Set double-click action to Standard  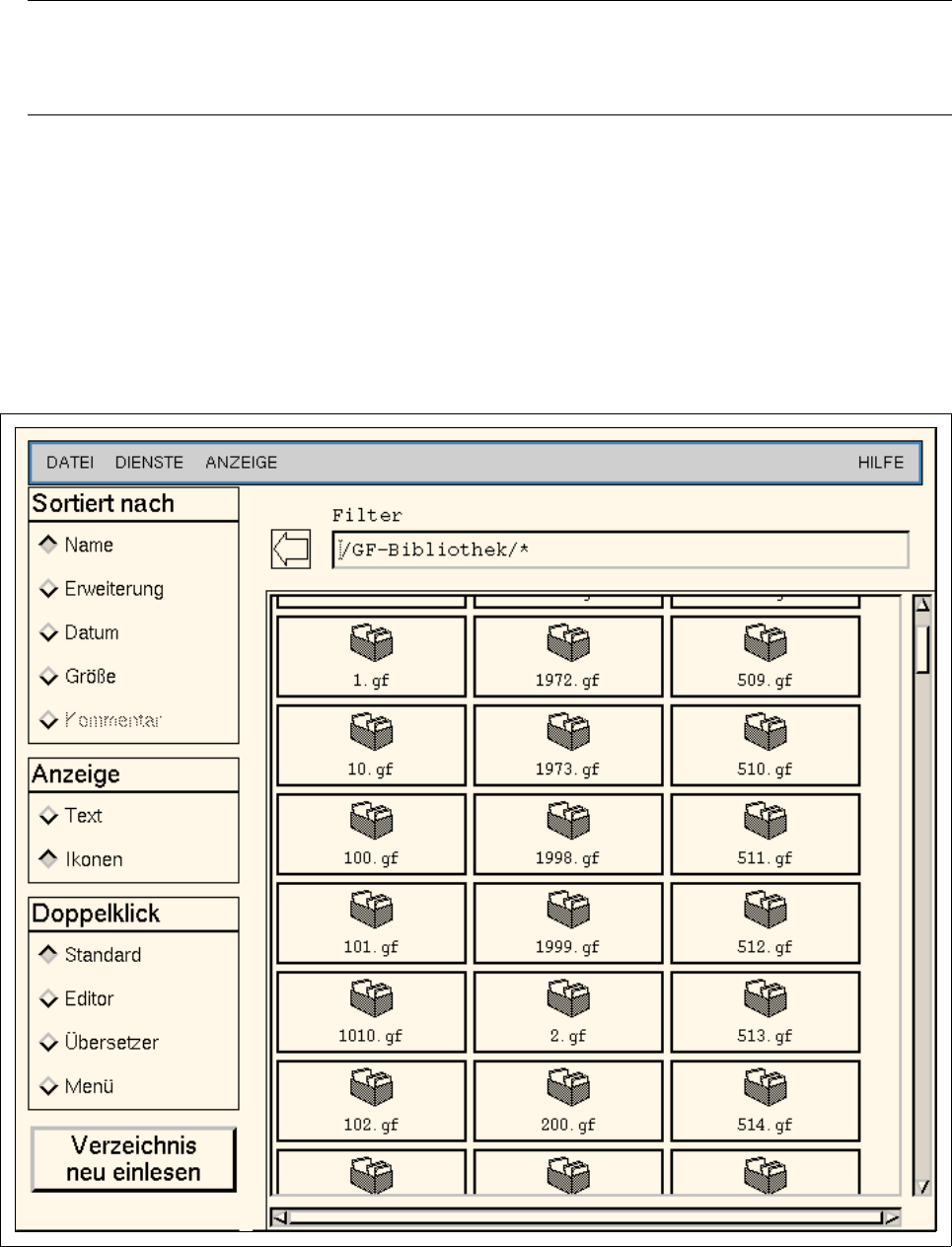(90, 955)
